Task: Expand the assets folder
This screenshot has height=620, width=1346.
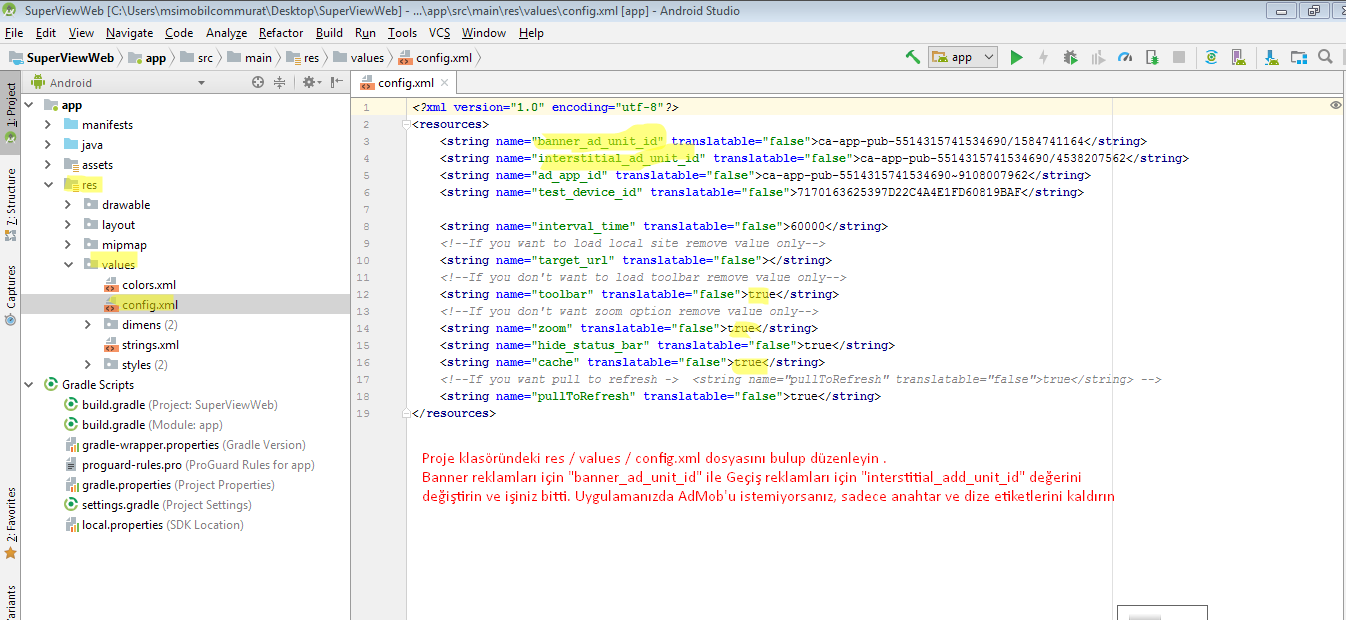Action: point(48,165)
